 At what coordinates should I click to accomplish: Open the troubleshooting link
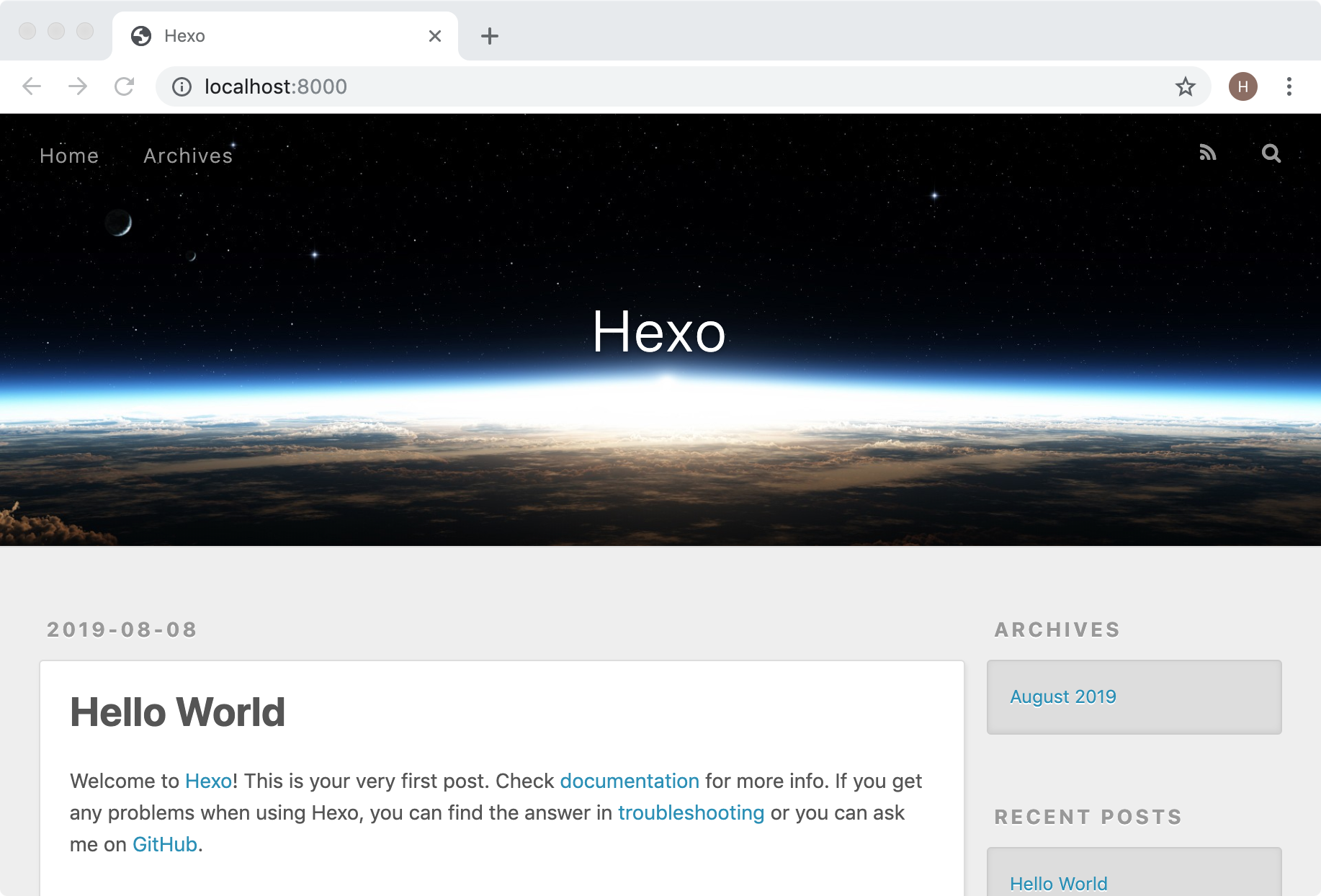point(691,812)
